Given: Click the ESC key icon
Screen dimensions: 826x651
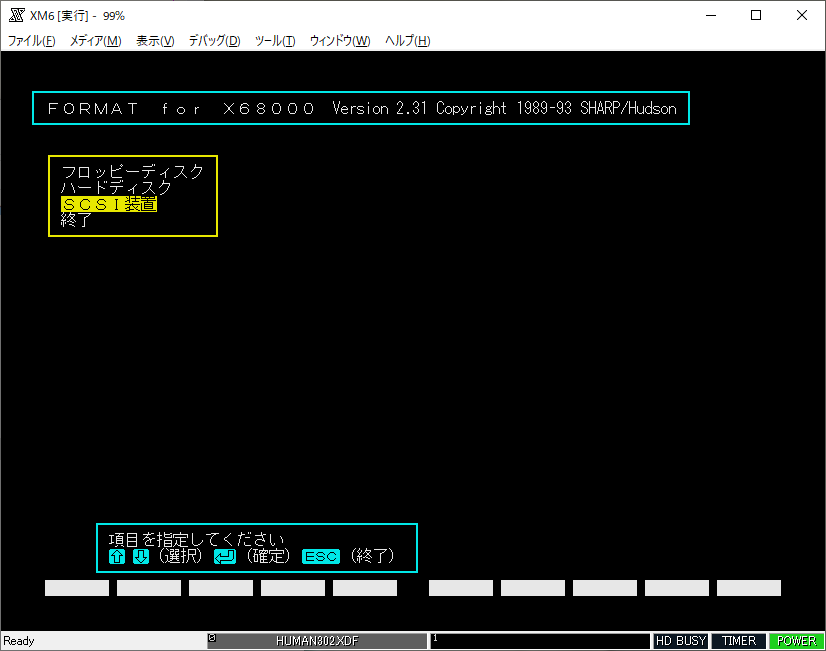Looking at the screenshot, I should pyautogui.click(x=321, y=557).
